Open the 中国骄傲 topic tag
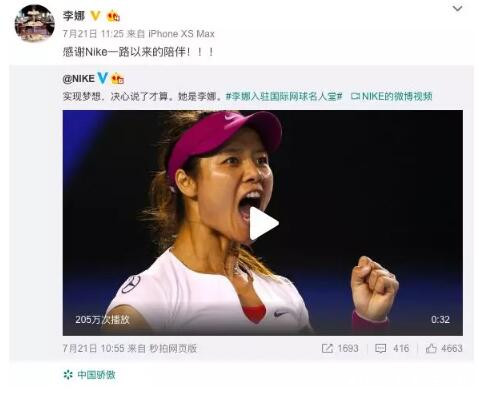Screen dimensions: 479x400 point(96,375)
